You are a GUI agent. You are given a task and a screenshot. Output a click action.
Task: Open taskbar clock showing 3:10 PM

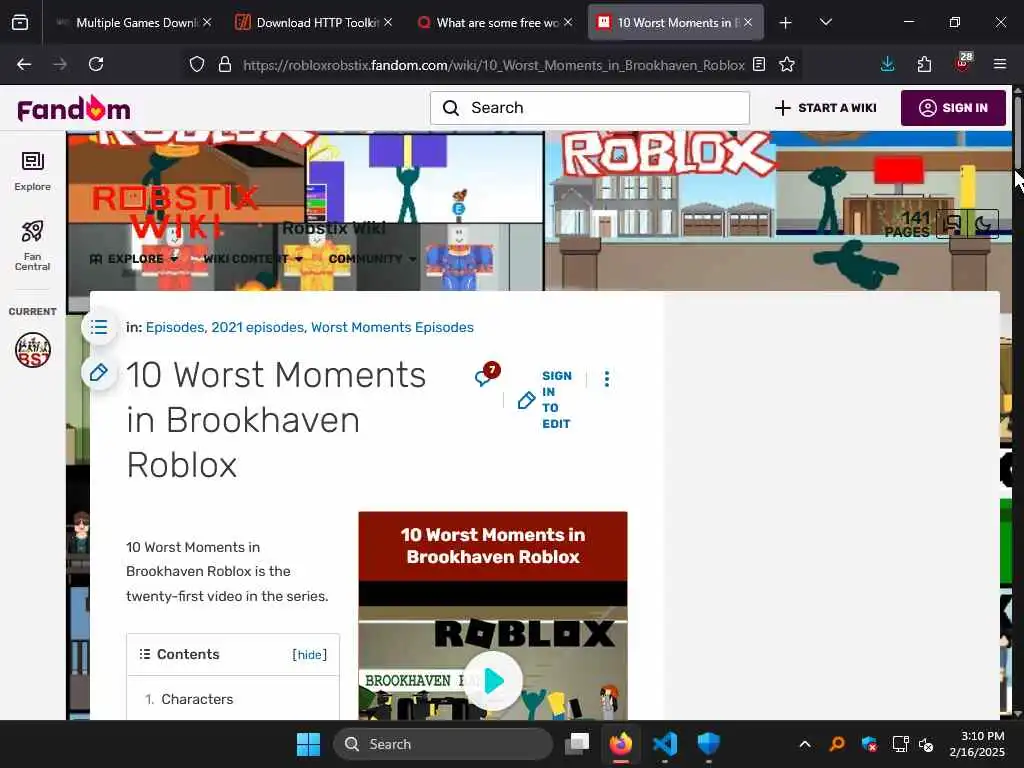[977, 744]
